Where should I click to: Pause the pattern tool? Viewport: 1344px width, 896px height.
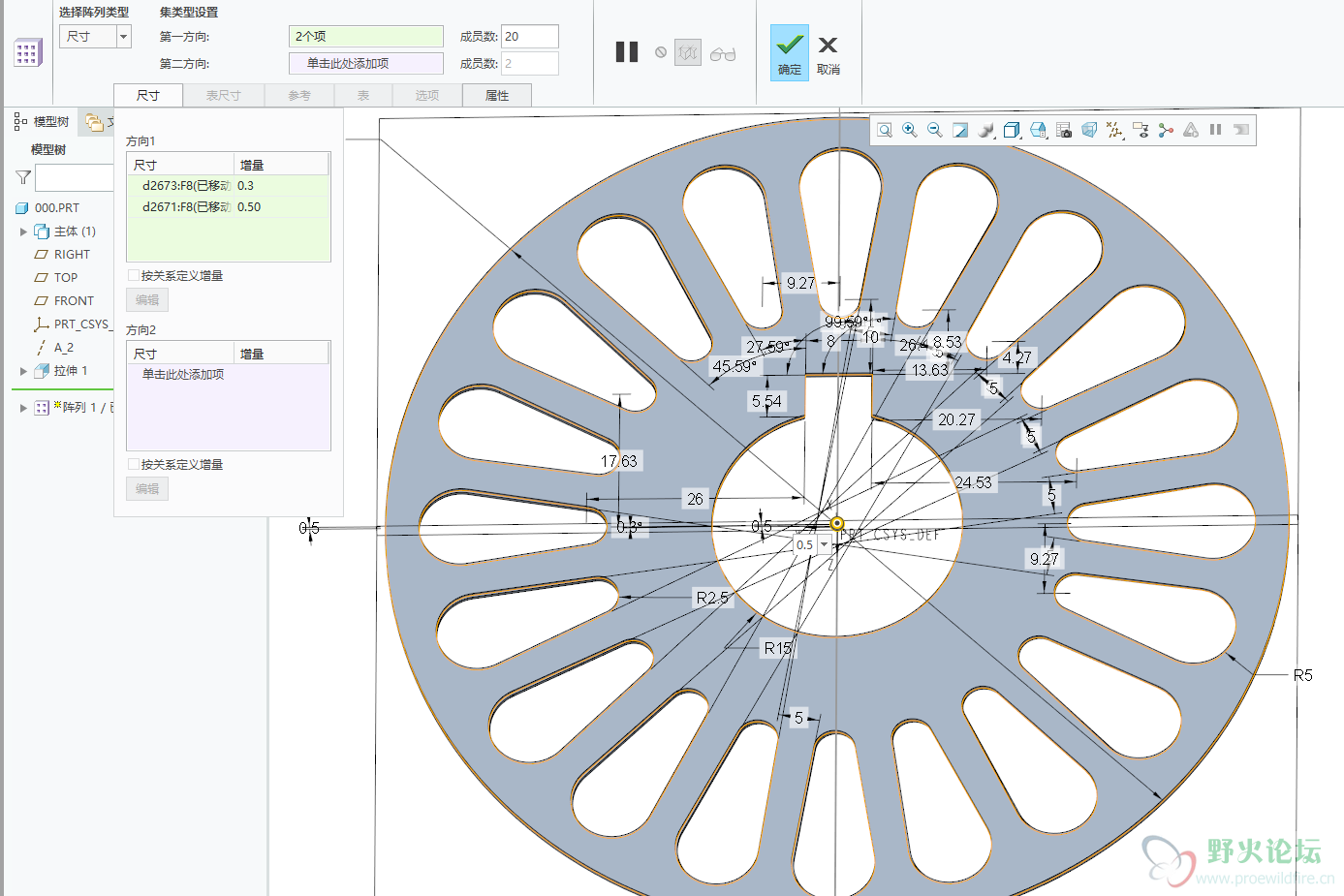coord(627,52)
